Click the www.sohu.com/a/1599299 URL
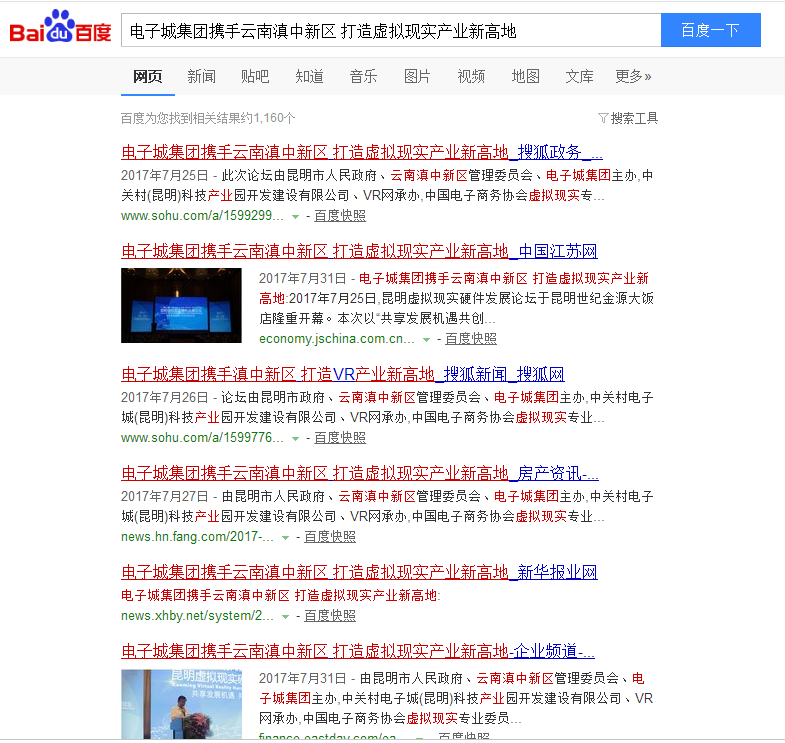The width and height of the screenshot is (785, 743). click(x=202, y=216)
